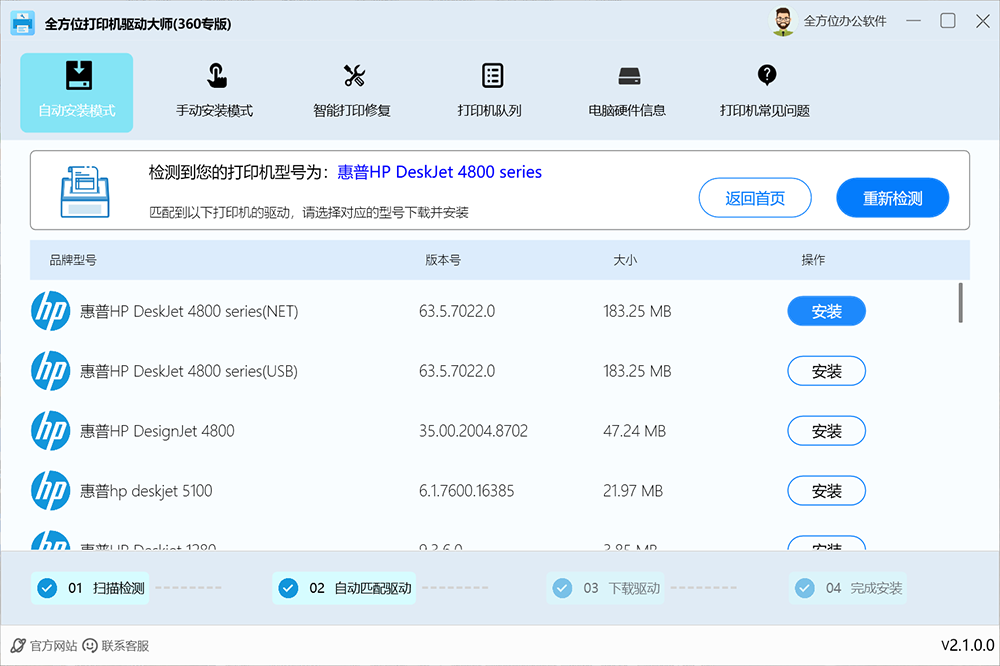
Task: Click the 电脑硬件信息 drive icon
Action: (628, 76)
